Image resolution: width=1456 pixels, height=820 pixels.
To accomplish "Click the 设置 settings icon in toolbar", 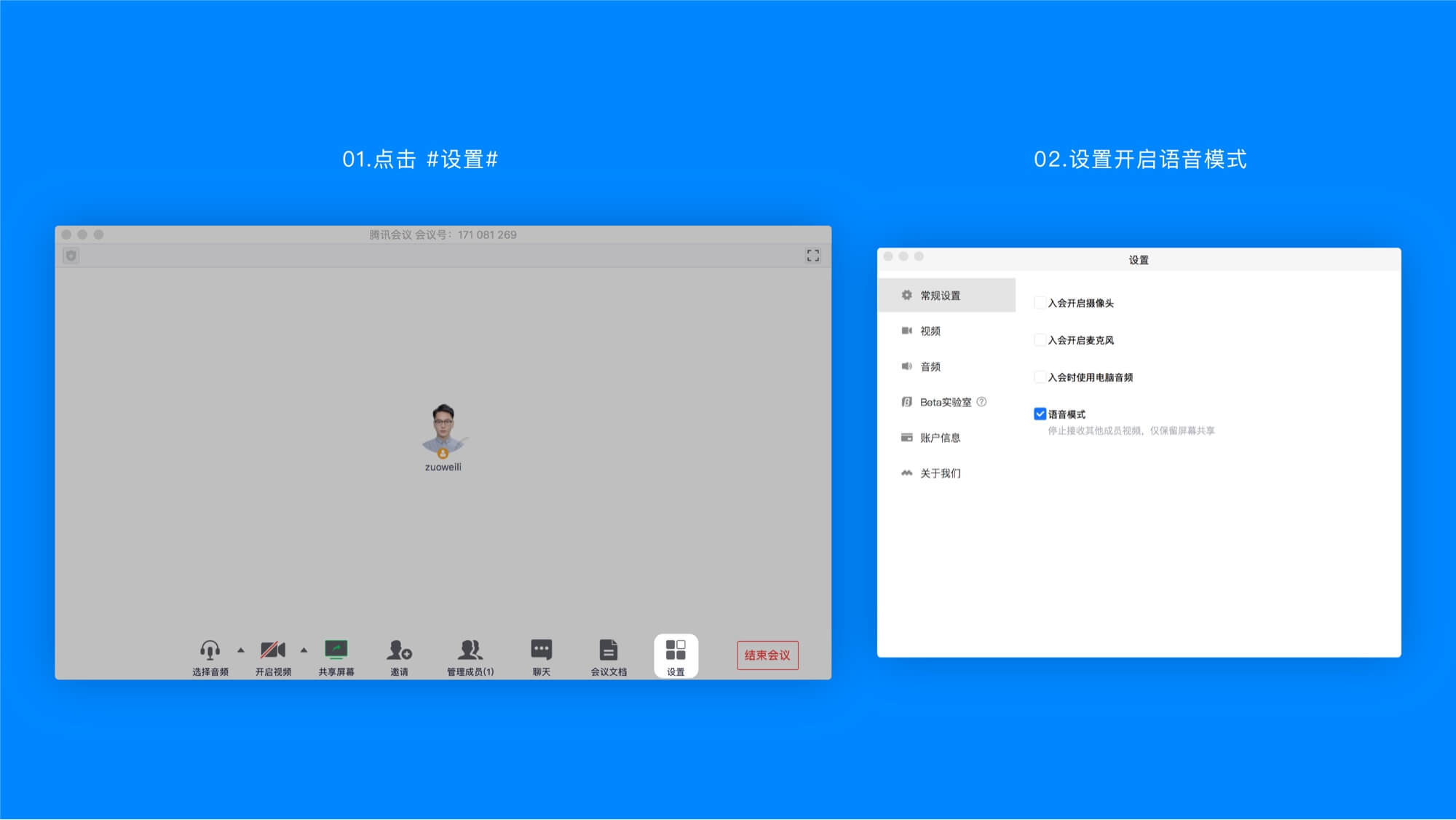I will (676, 648).
